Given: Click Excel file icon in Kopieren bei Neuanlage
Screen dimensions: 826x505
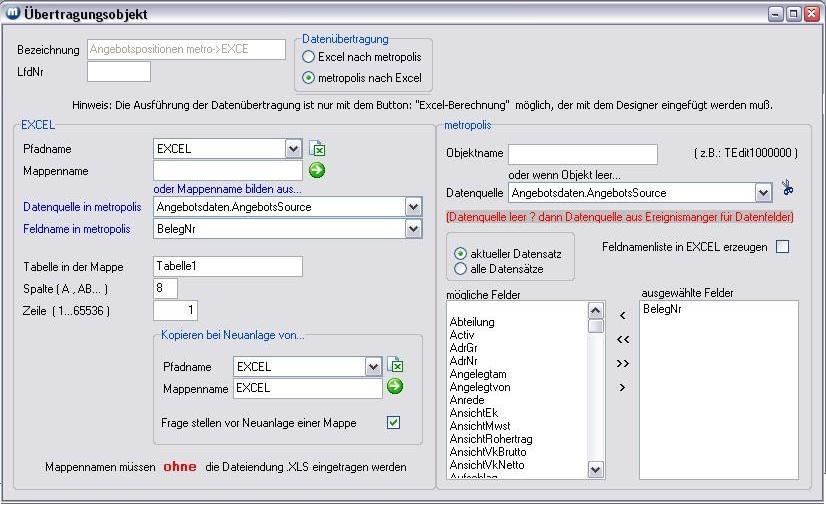Looking at the screenshot, I should 396,366.
